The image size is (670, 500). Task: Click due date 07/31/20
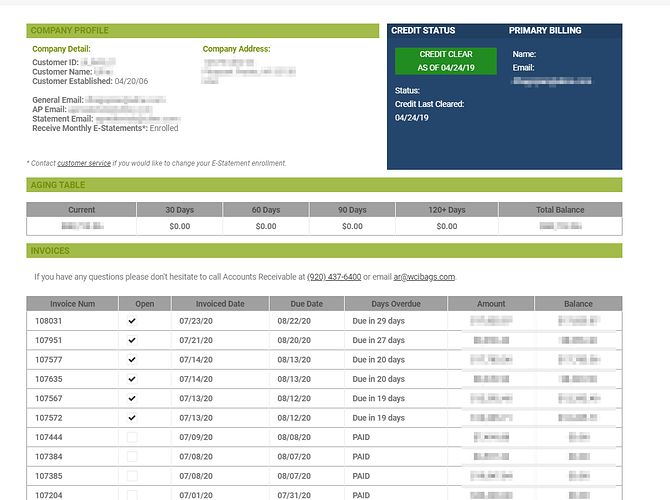click(x=294, y=495)
